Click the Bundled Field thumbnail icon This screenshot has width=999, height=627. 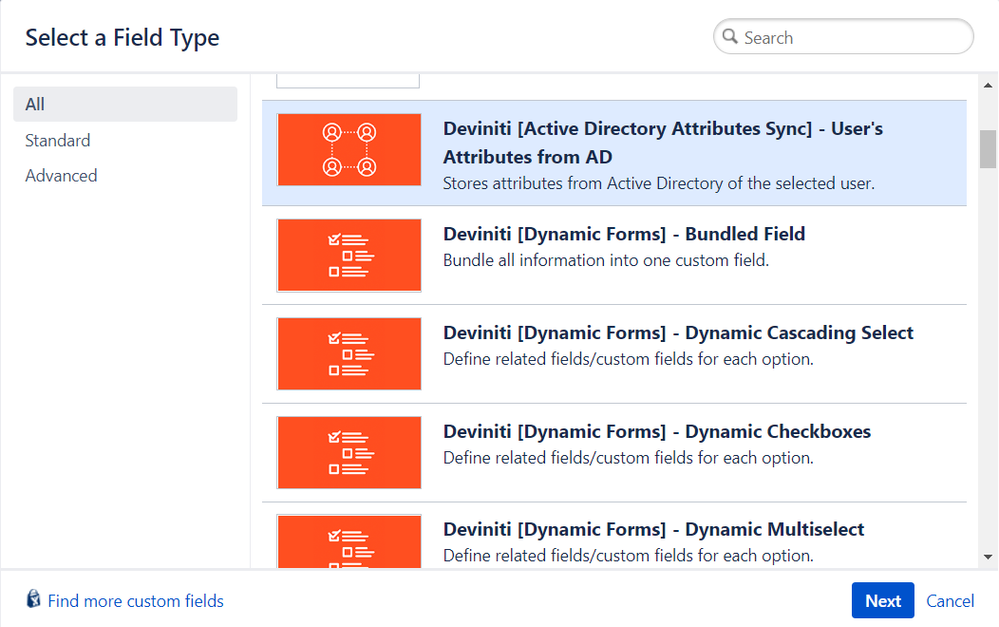click(x=348, y=254)
